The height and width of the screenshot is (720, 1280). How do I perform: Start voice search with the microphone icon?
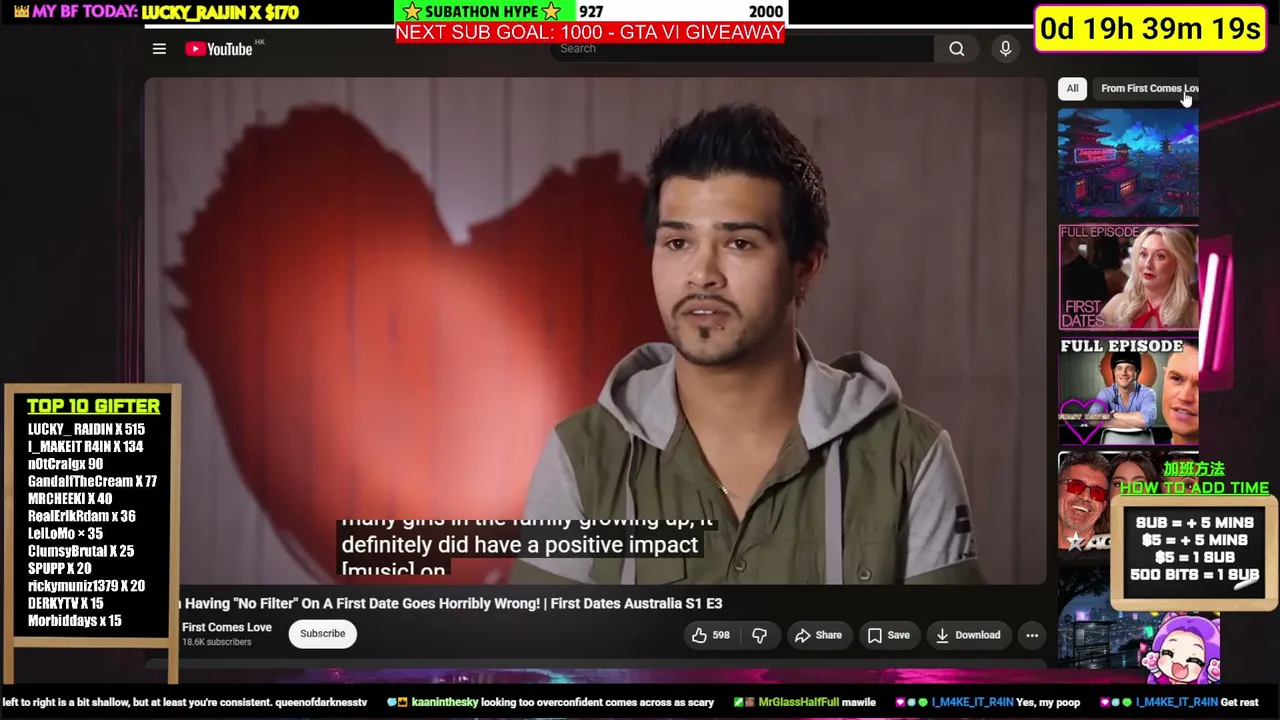tap(1006, 49)
